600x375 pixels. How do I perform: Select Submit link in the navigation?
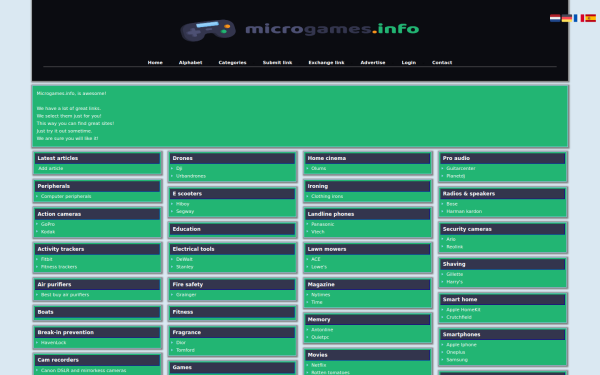277,62
